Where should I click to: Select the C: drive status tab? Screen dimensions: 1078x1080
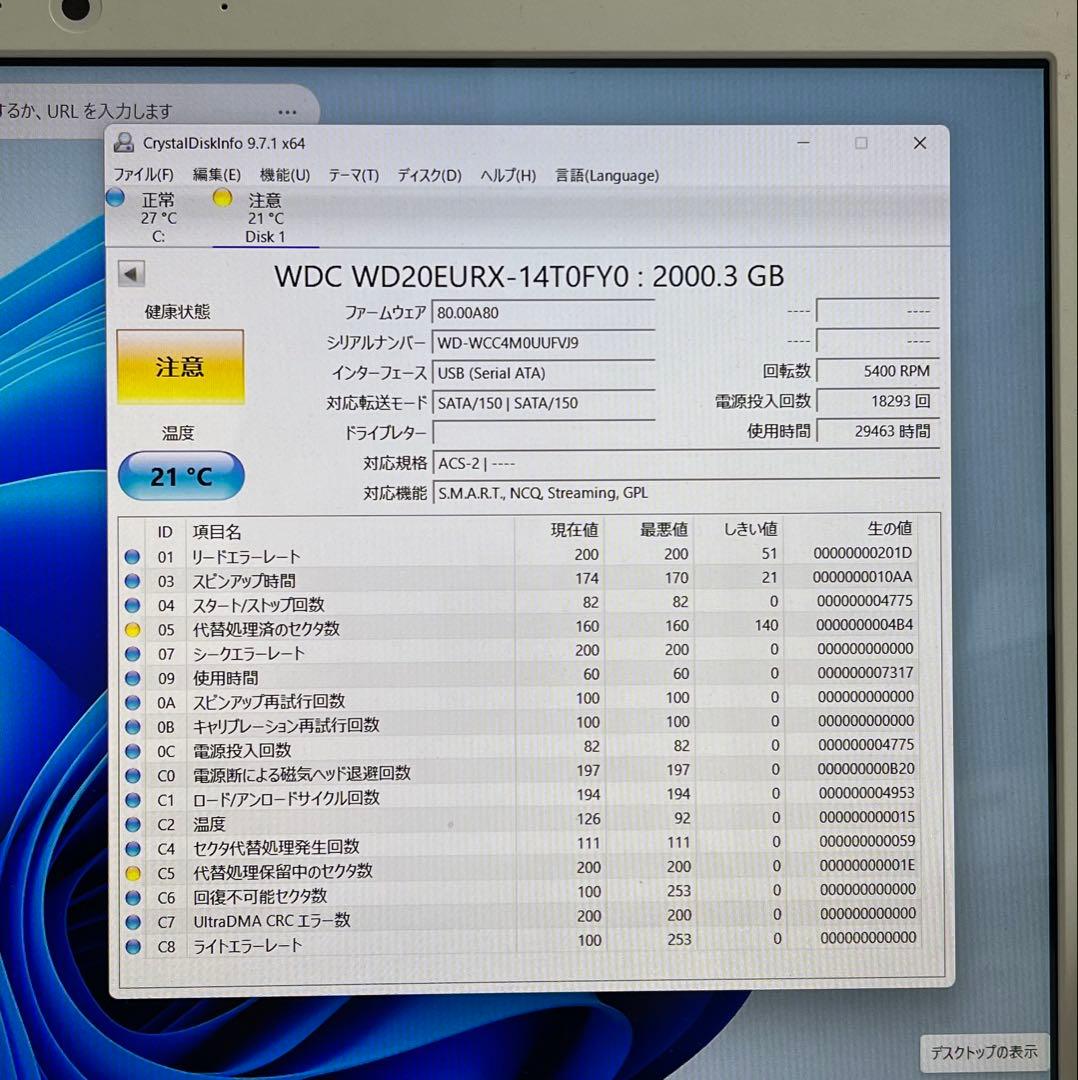(x=158, y=218)
